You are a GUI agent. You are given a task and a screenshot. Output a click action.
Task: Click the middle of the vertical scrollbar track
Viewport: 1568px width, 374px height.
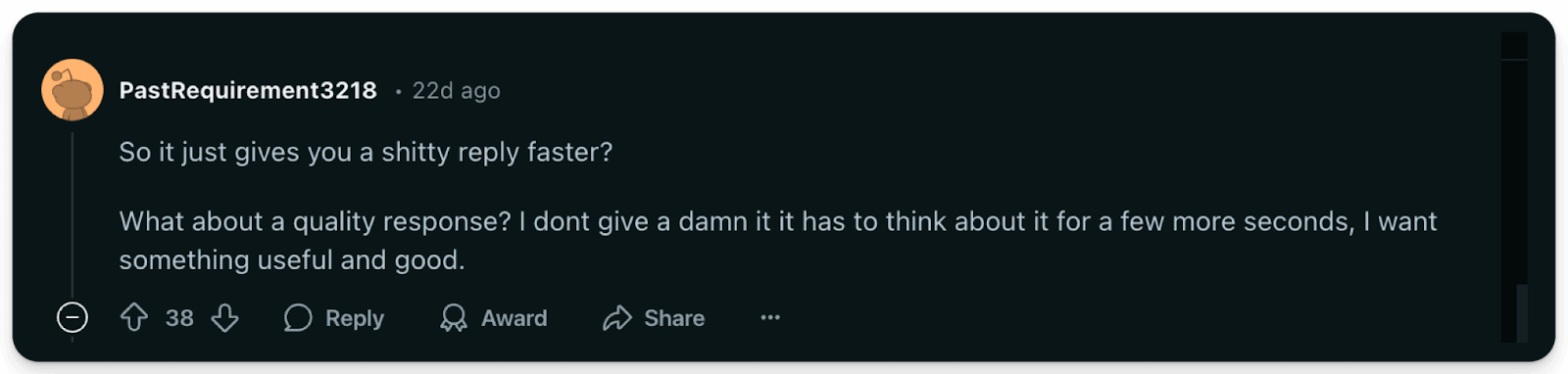coord(1514,188)
